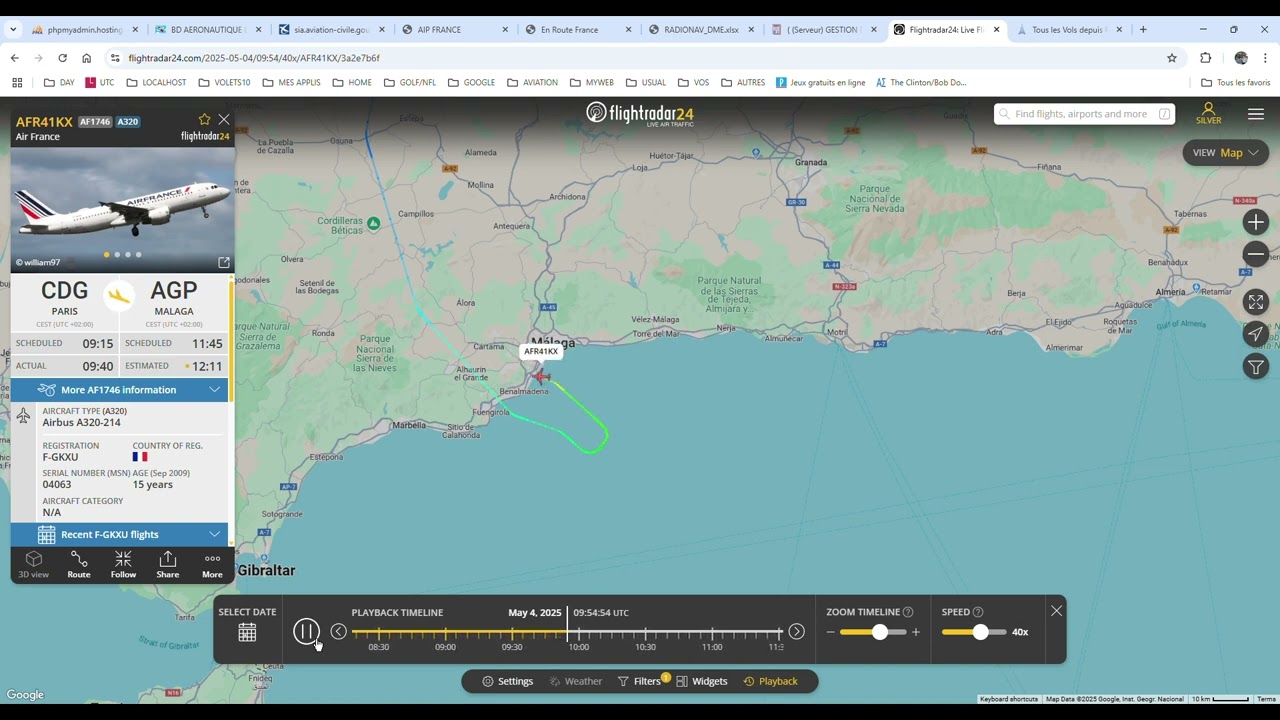Click the AFR41KX callsign label on map
The width and height of the screenshot is (1280, 720).
541,352
